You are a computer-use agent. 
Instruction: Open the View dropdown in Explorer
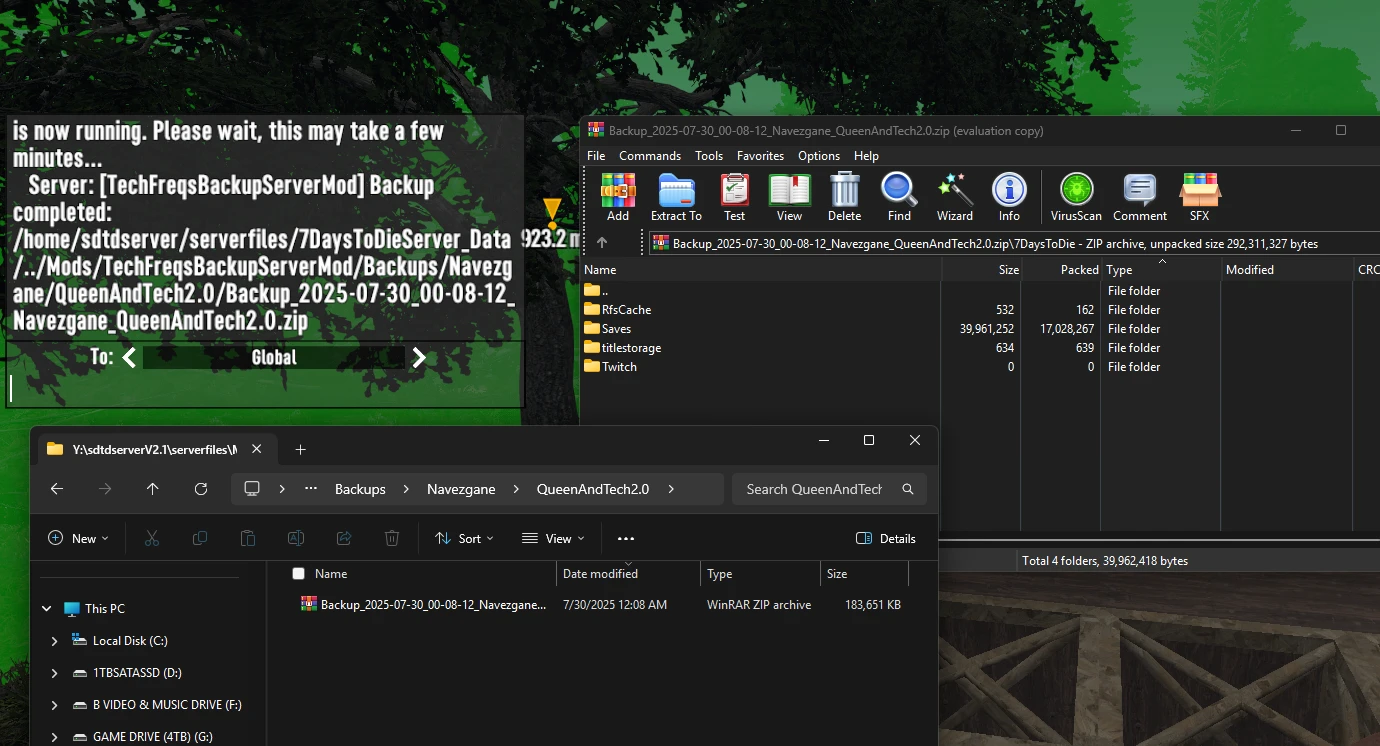click(x=553, y=538)
